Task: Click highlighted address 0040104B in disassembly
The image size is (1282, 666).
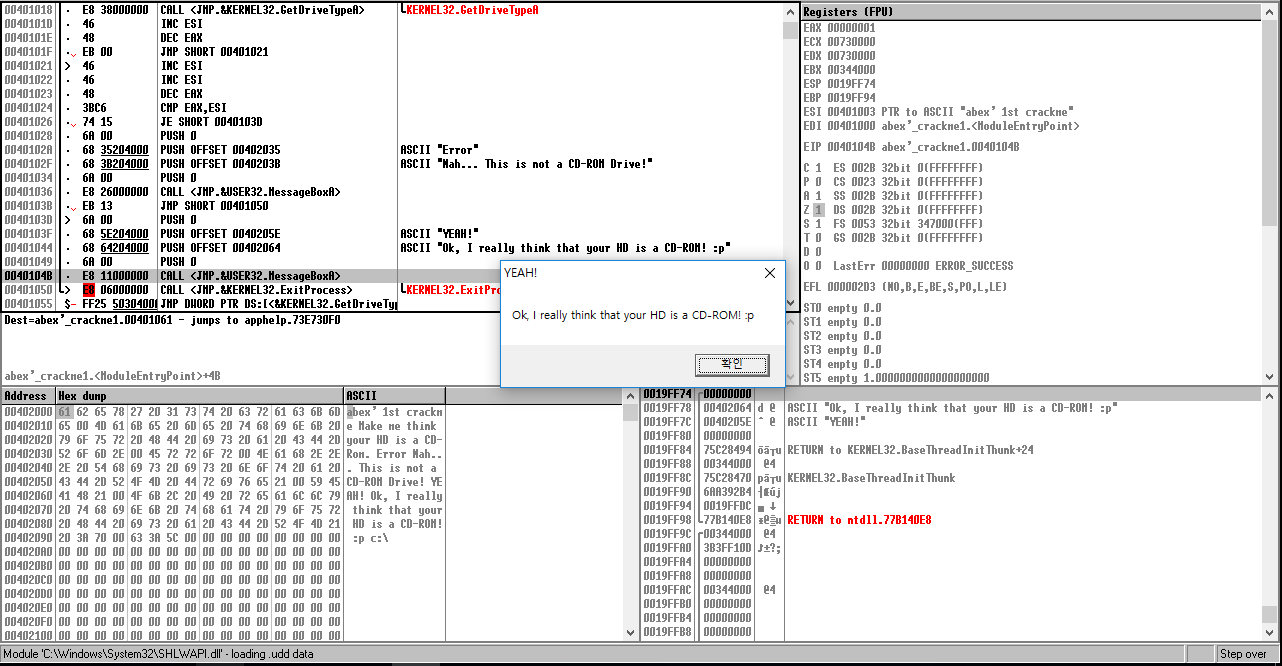Action: coord(27,276)
